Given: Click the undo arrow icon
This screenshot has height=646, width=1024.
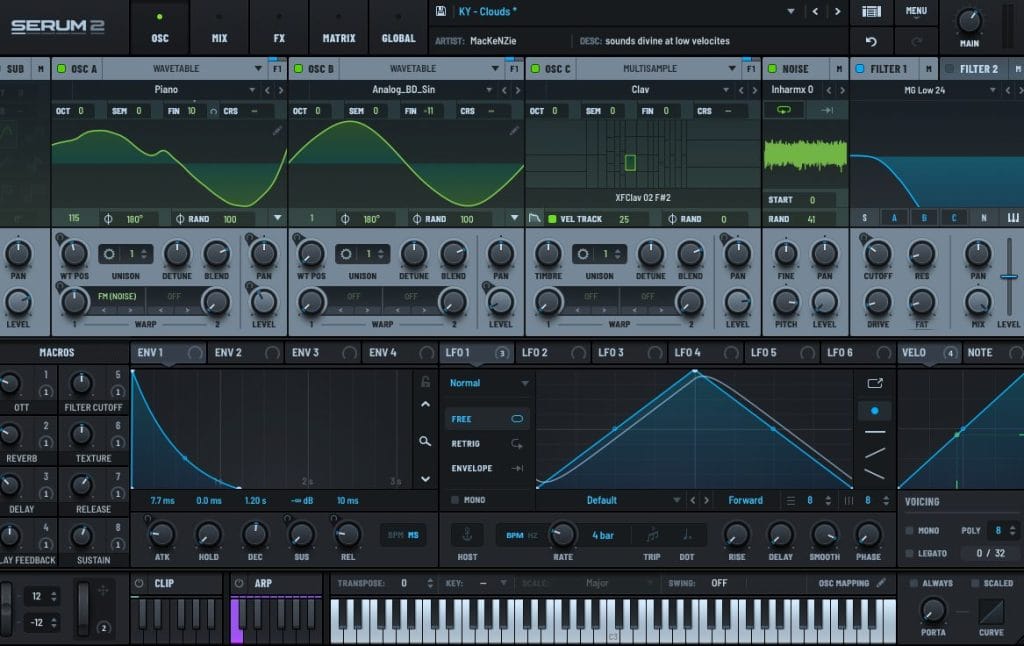Looking at the screenshot, I should pyautogui.click(x=870, y=42).
